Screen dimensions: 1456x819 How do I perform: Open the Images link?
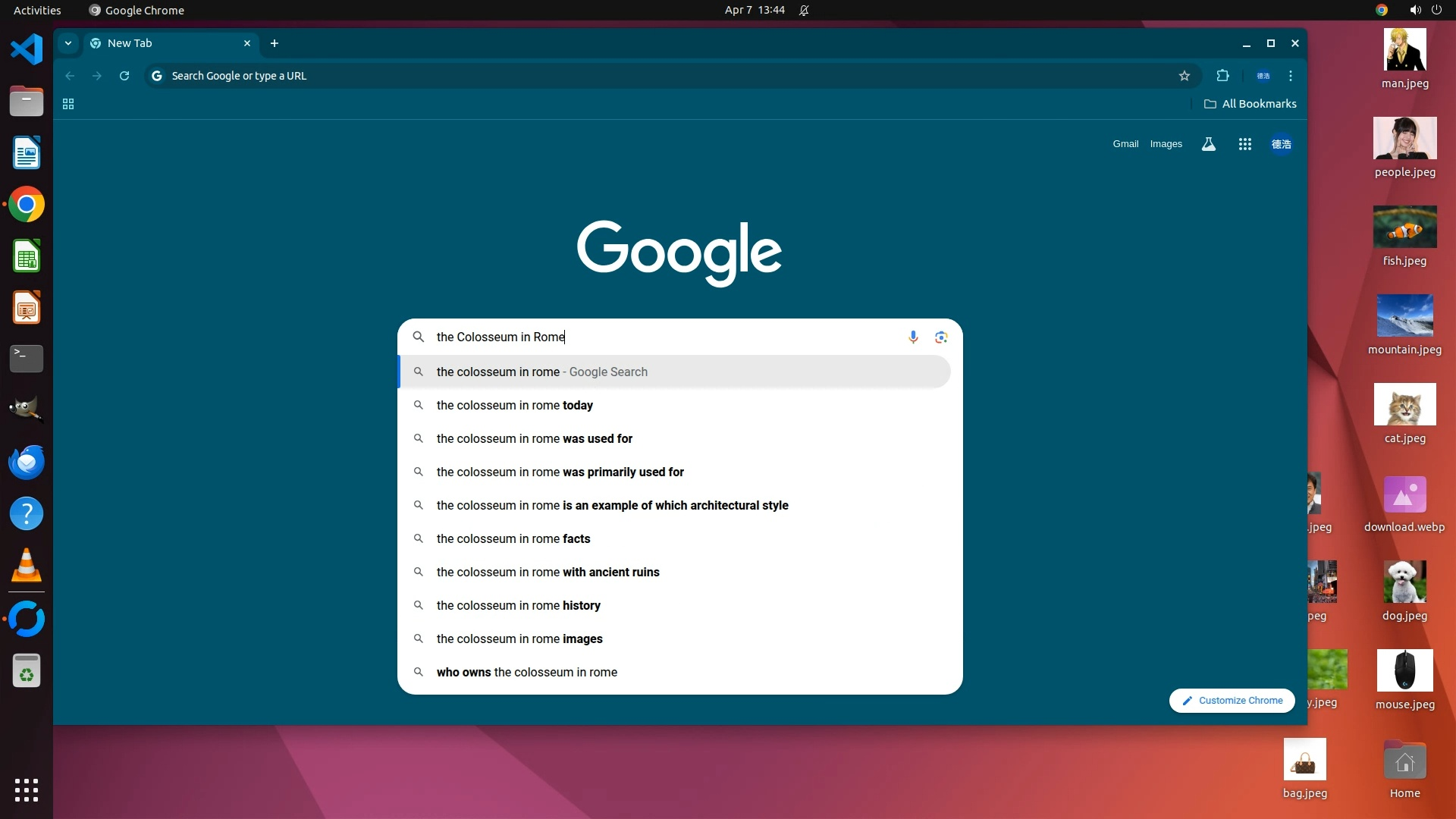coord(1166,144)
